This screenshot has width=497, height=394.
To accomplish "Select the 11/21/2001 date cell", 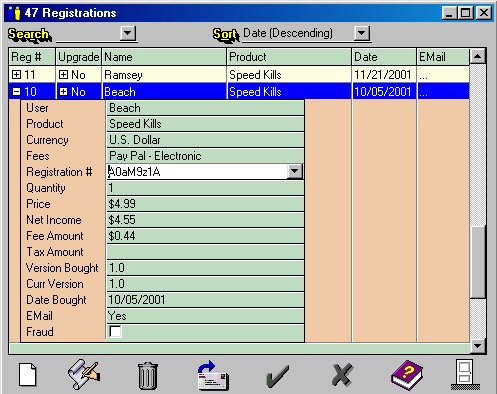I will (384, 75).
